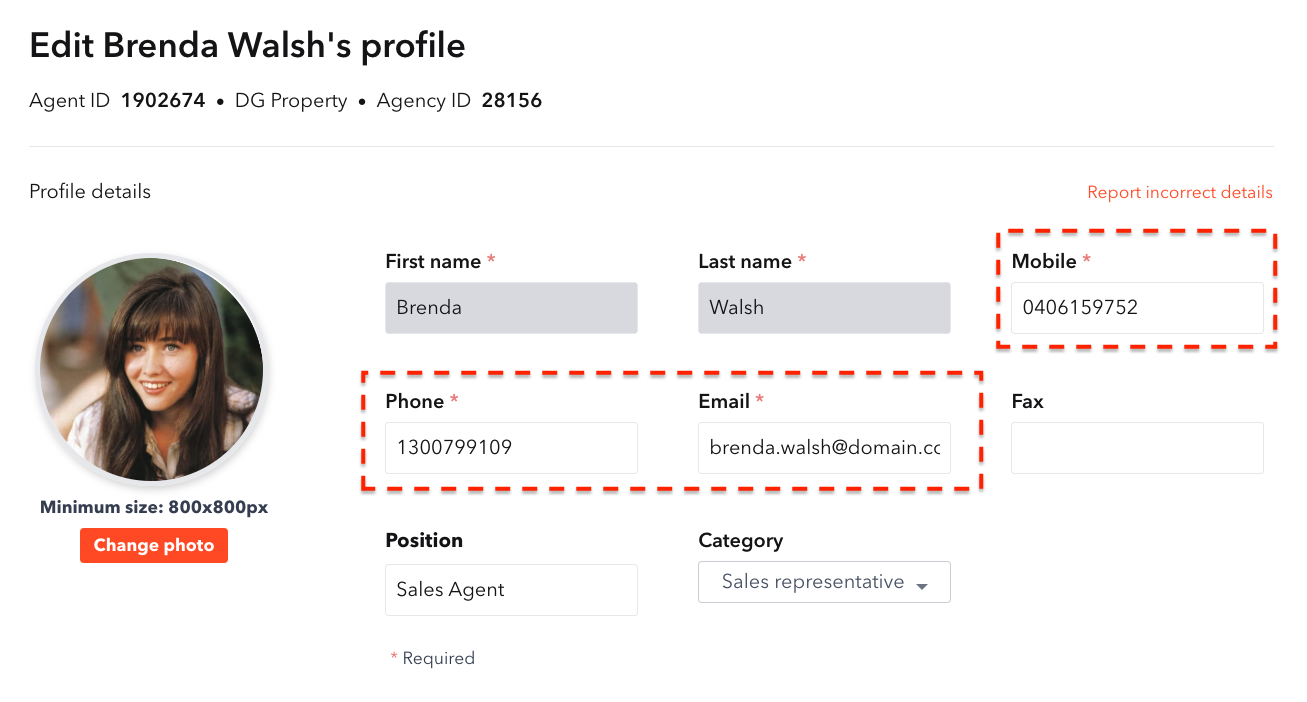Click the Email field label
This screenshot has width=1307, height=702.
(x=724, y=401)
